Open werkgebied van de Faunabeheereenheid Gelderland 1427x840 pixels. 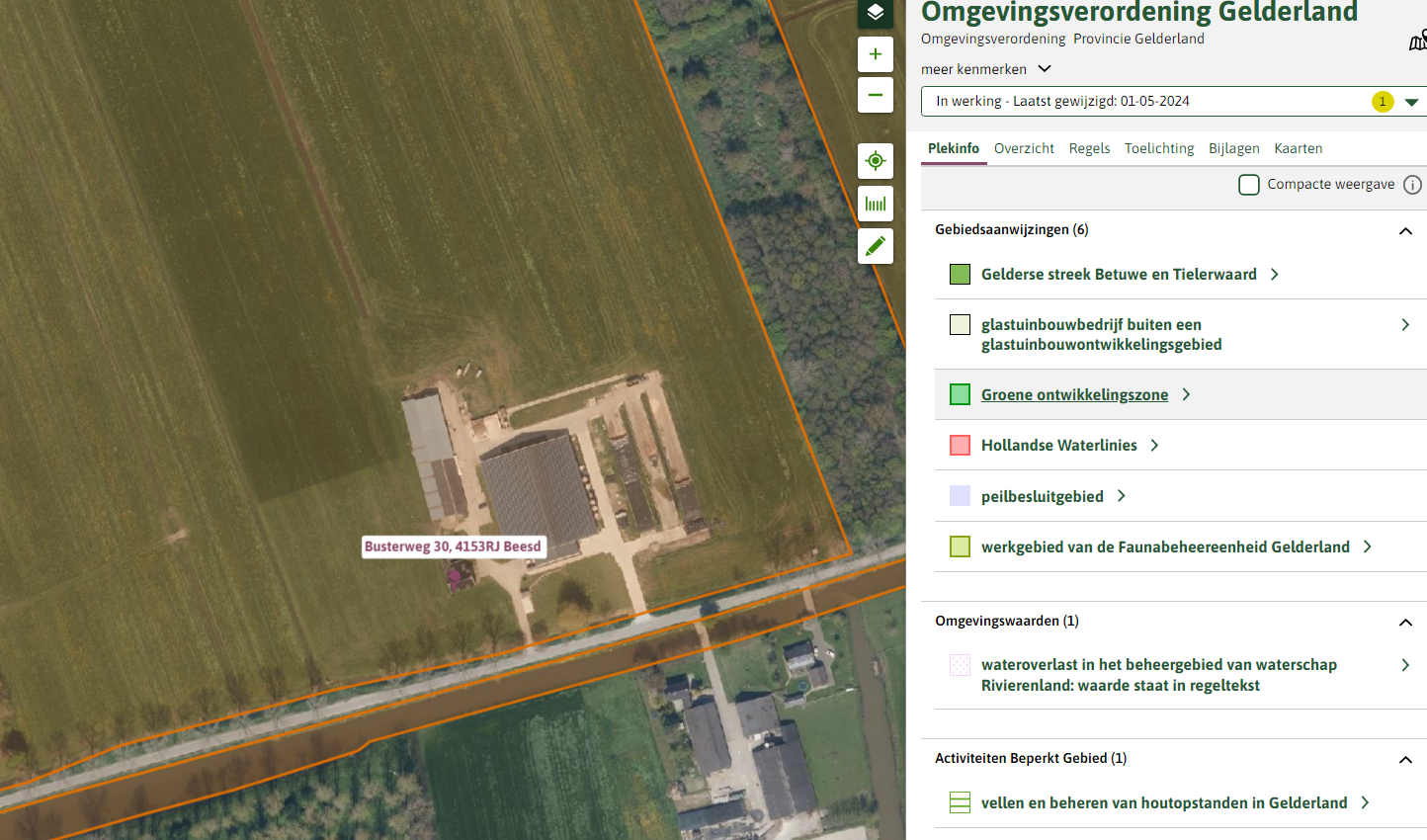[x=1165, y=547]
